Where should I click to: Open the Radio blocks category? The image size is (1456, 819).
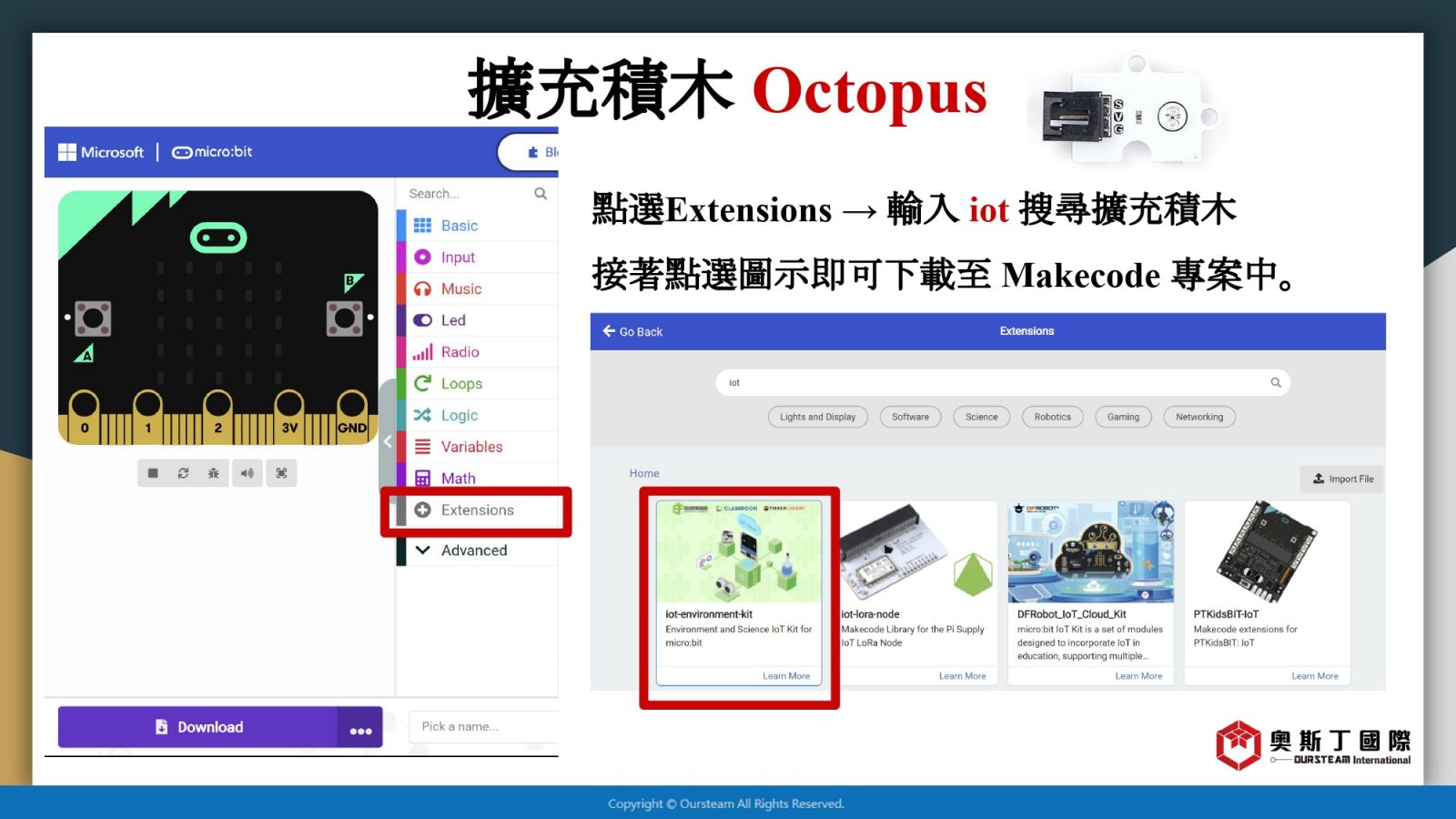tap(477, 352)
